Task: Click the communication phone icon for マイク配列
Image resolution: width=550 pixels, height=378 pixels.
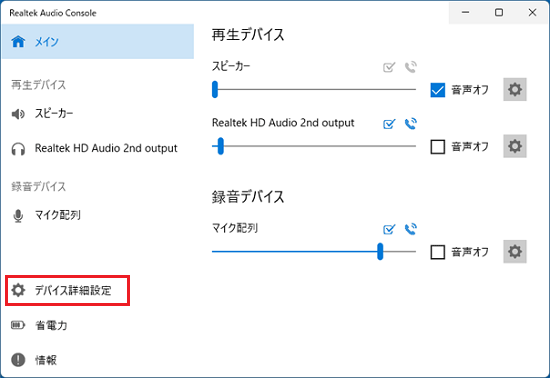Action: point(411,229)
